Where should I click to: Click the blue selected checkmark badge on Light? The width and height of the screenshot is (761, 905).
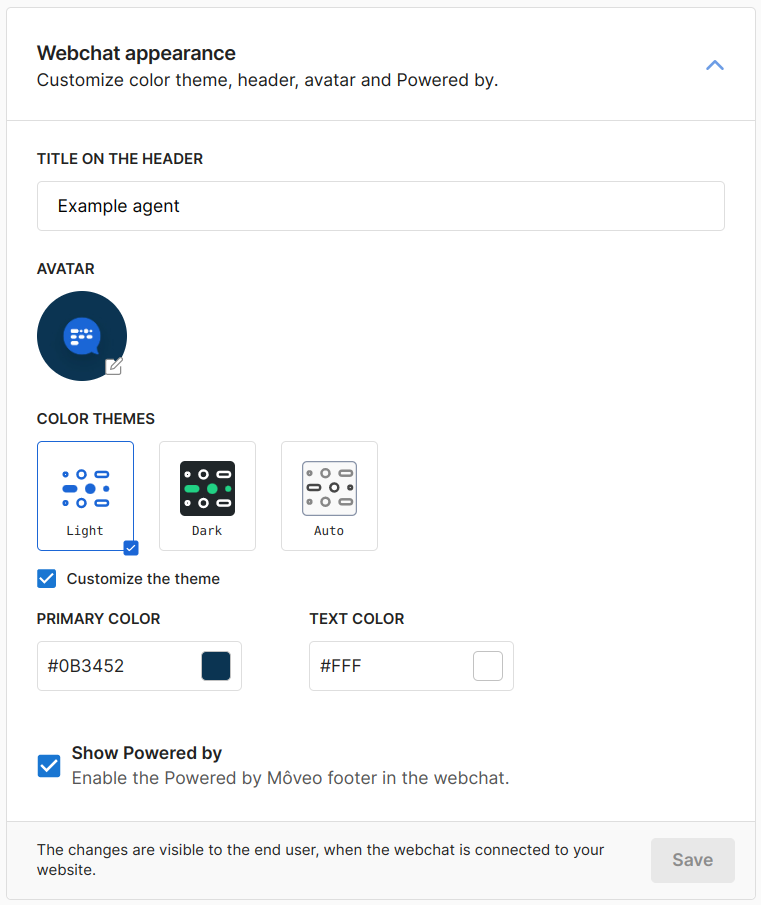130,547
